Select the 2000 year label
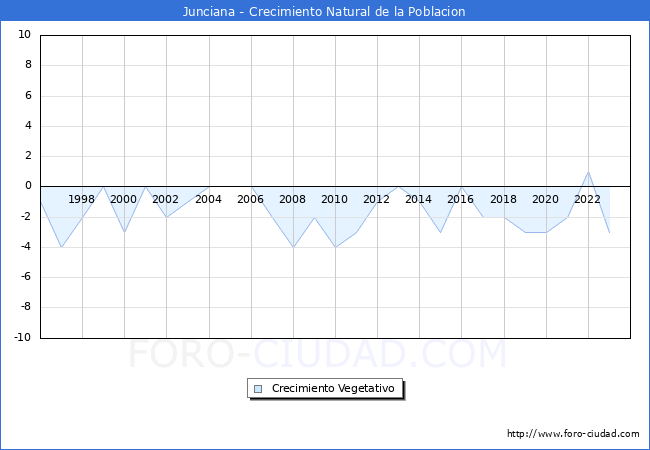The width and height of the screenshot is (650, 450). tap(123, 199)
